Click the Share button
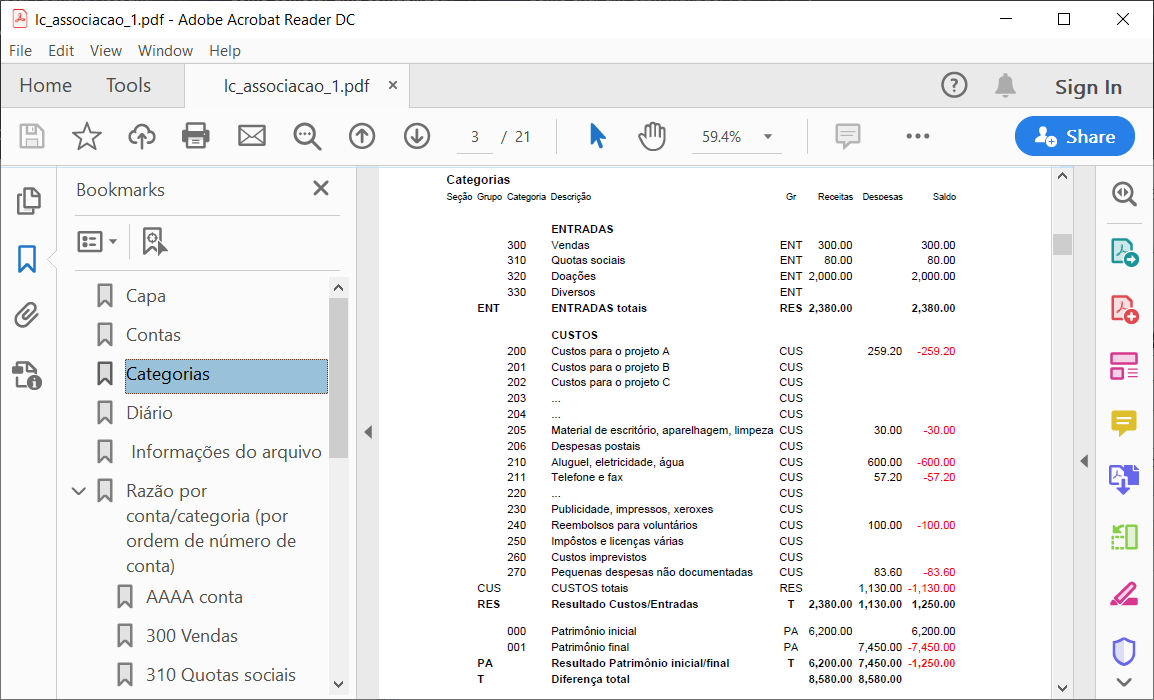Screen dimensions: 1154x700 click(1075, 136)
